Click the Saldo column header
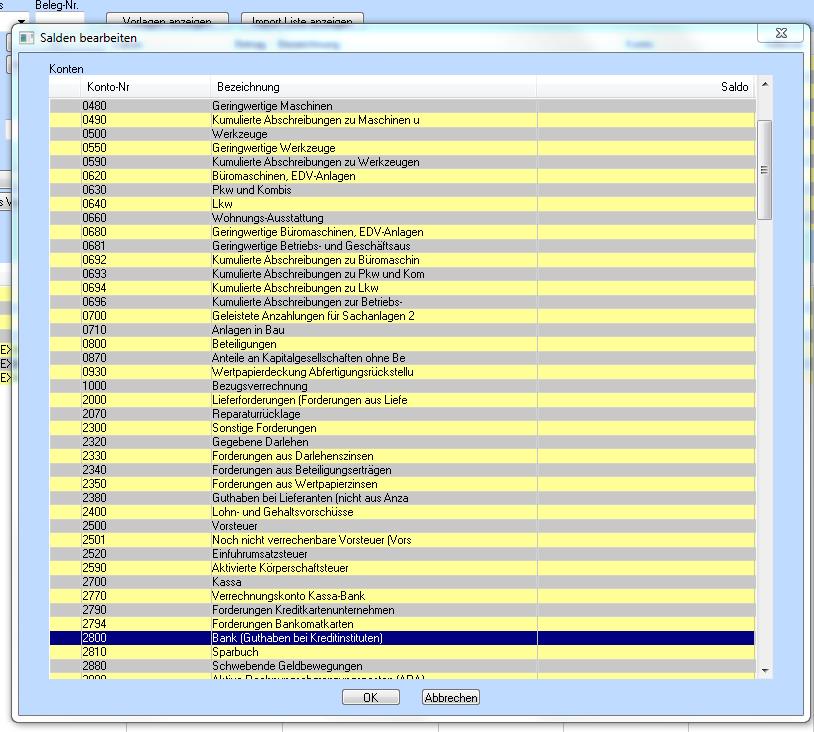The image size is (814, 732). (734, 87)
